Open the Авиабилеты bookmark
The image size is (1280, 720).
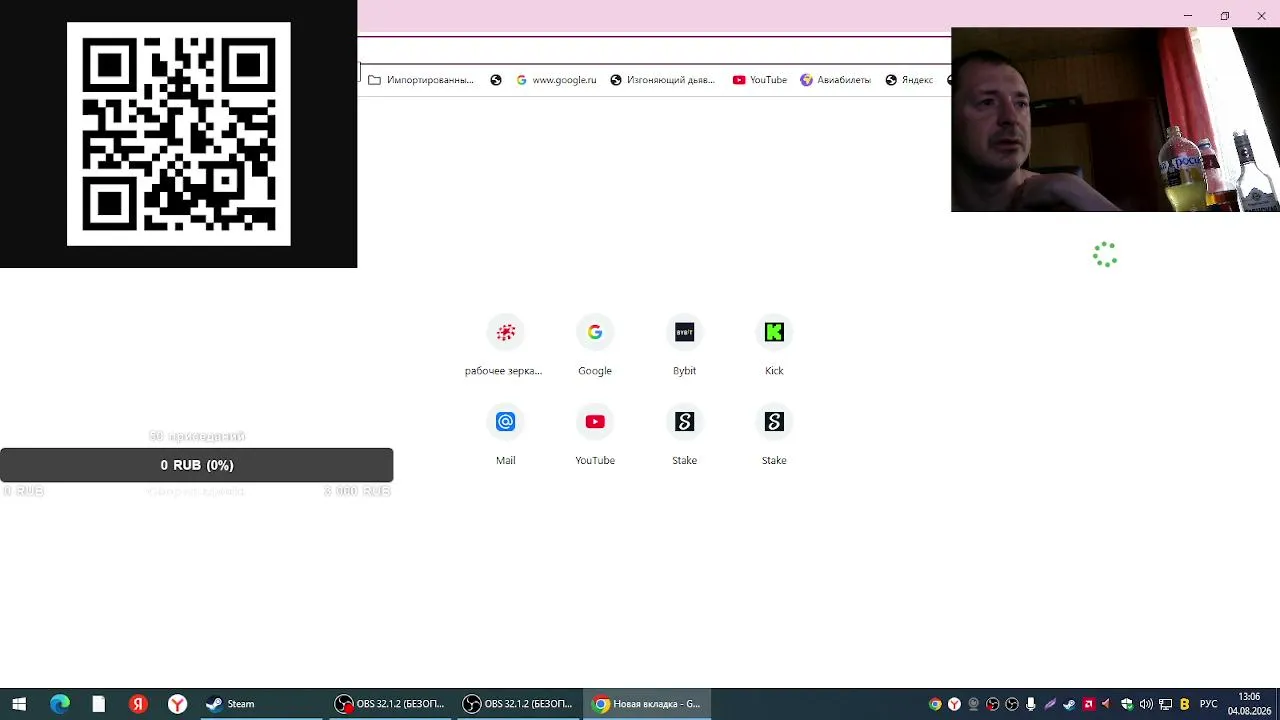[x=835, y=80]
